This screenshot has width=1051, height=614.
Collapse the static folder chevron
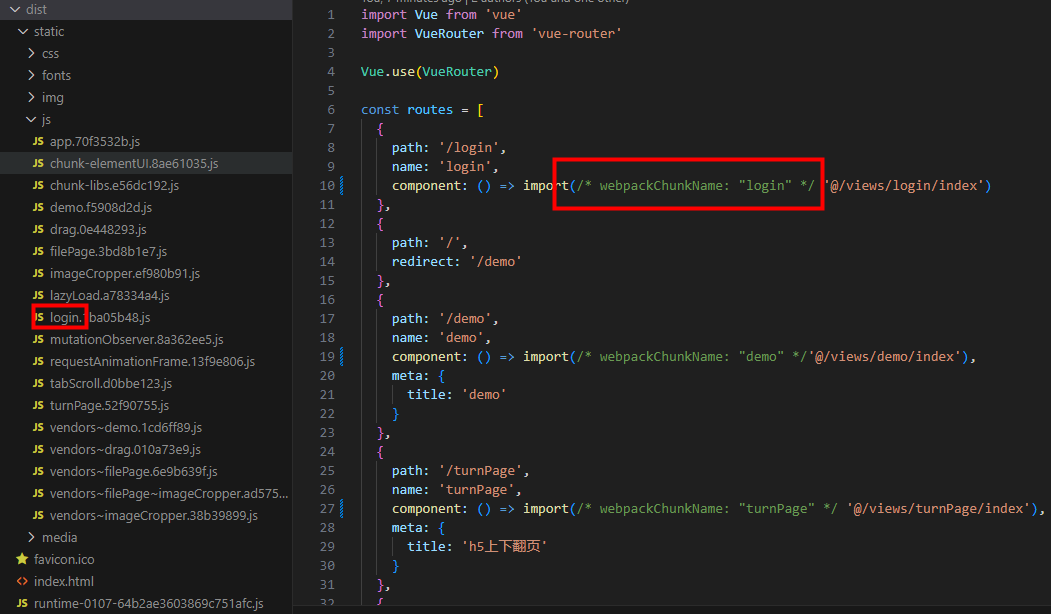[x=23, y=32]
